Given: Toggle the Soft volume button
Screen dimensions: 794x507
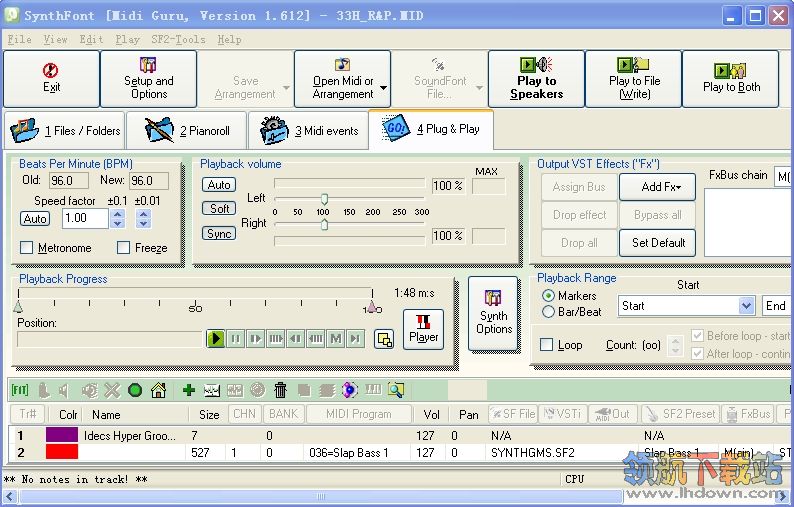Looking at the screenshot, I should pos(219,208).
